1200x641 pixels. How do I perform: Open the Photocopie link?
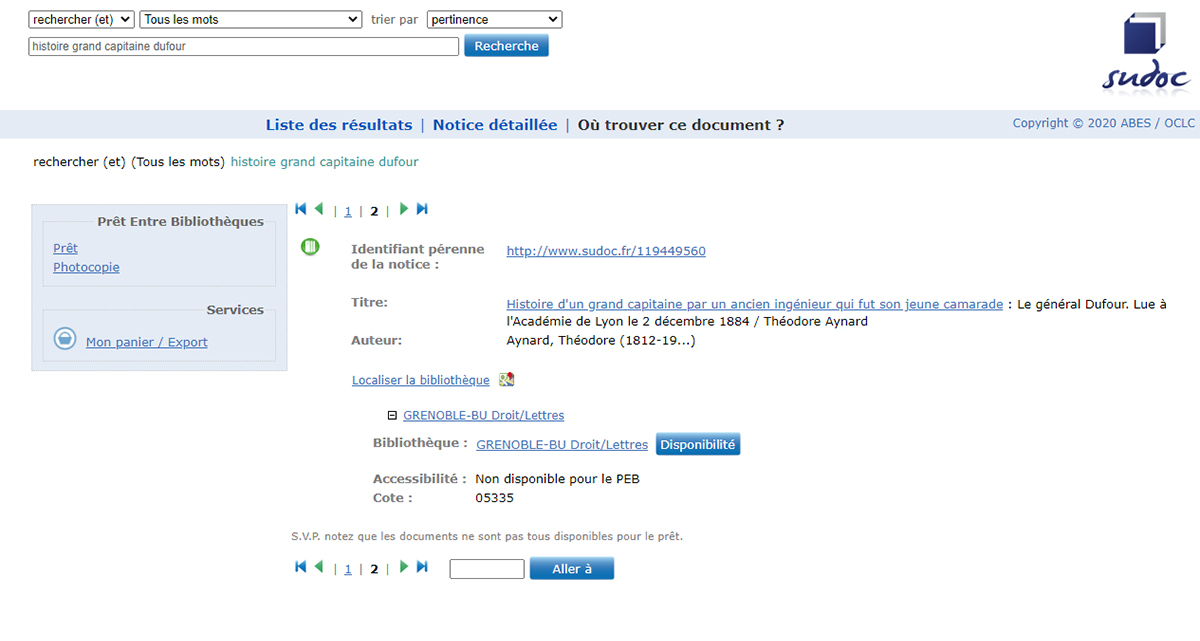pyautogui.click(x=86, y=267)
